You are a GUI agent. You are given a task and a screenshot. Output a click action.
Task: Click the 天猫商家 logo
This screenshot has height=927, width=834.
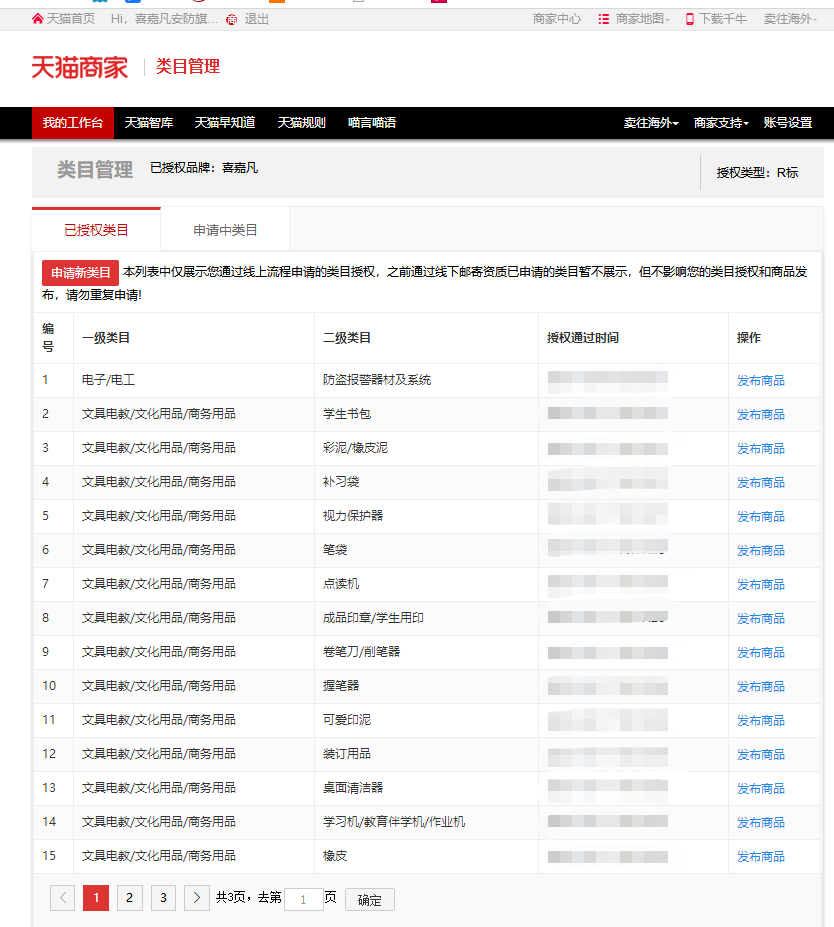(80, 67)
